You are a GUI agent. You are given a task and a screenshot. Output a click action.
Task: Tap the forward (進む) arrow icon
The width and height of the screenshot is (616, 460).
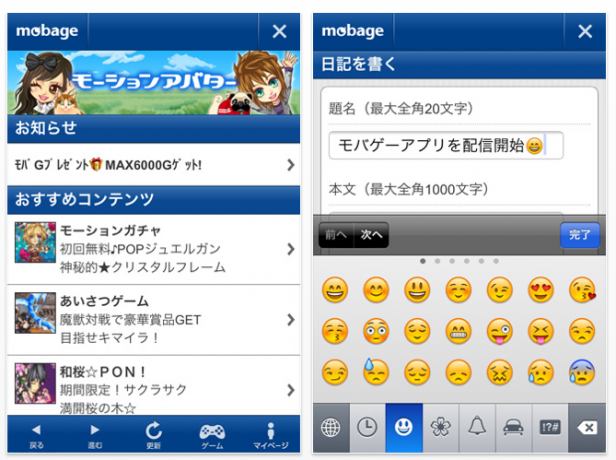point(95,430)
